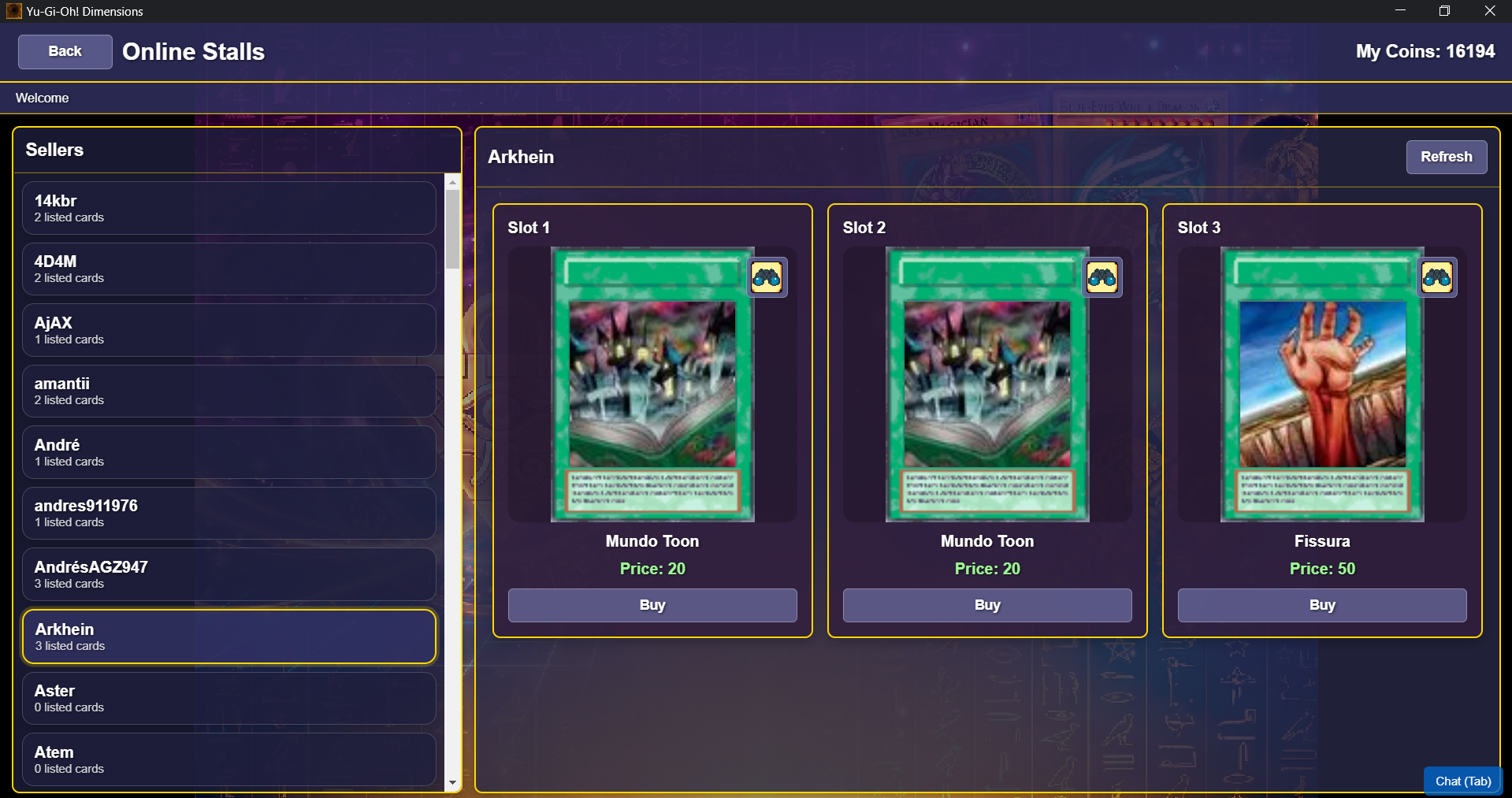The height and width of the screenshot is (798, 1512).
Task: Click the sellers list scroll up arrow
Action: pos(452,182)
